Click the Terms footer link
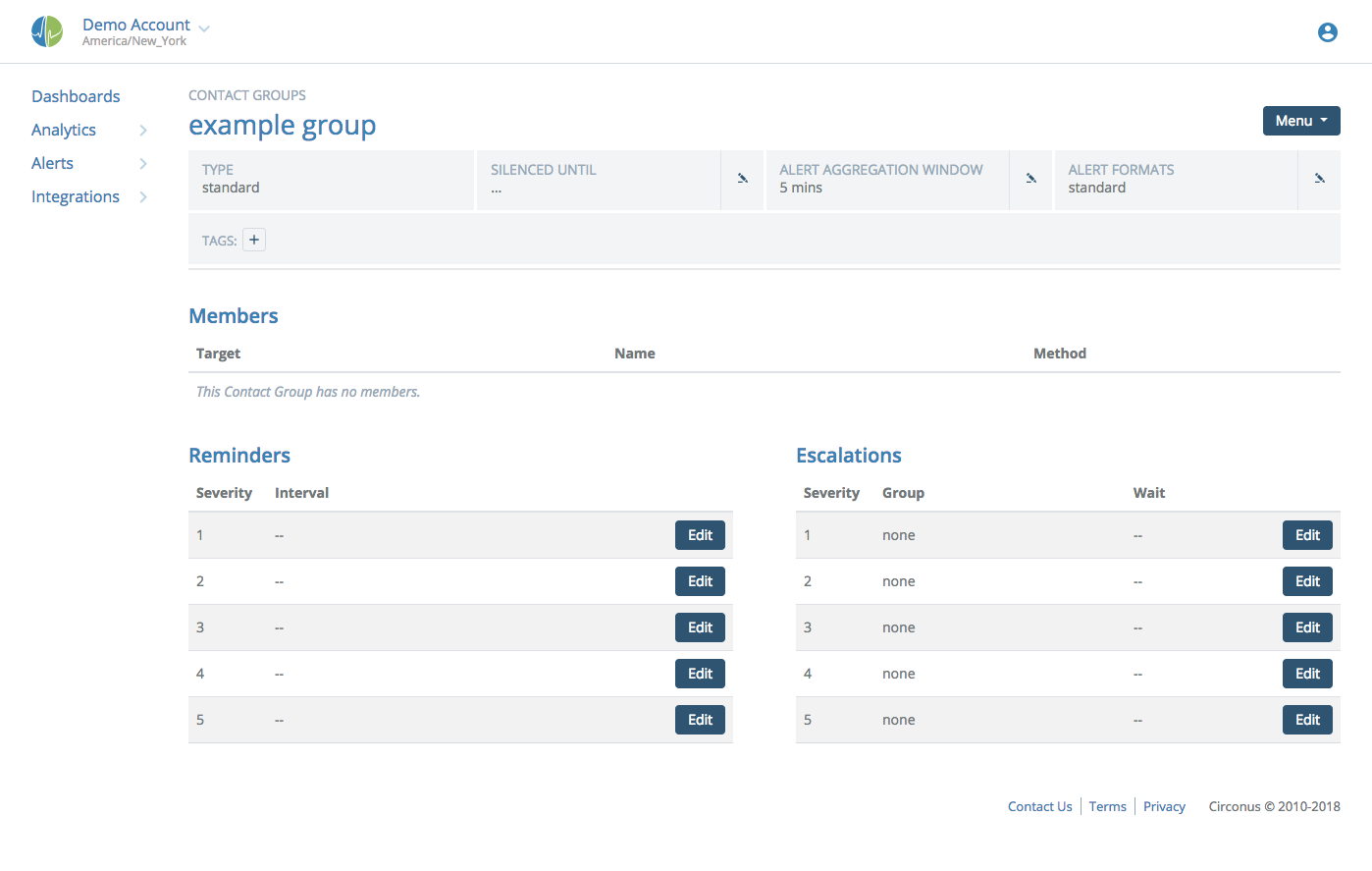Screen dimensions: 1372x871 coord(1107,806)
